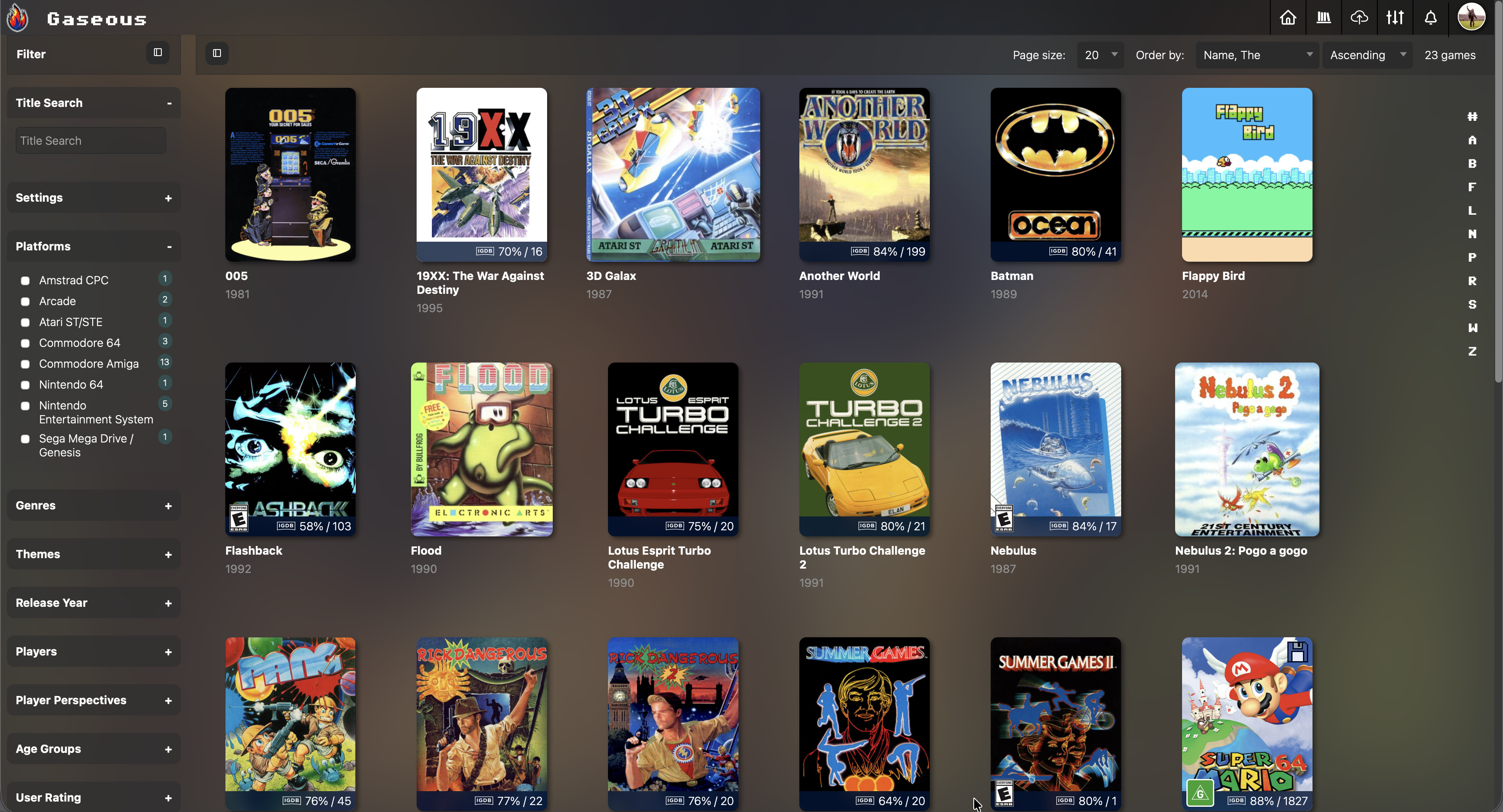Click the 23 games count label
Viewport: 1503px width, 812px height.
(x=1450, y=55)
